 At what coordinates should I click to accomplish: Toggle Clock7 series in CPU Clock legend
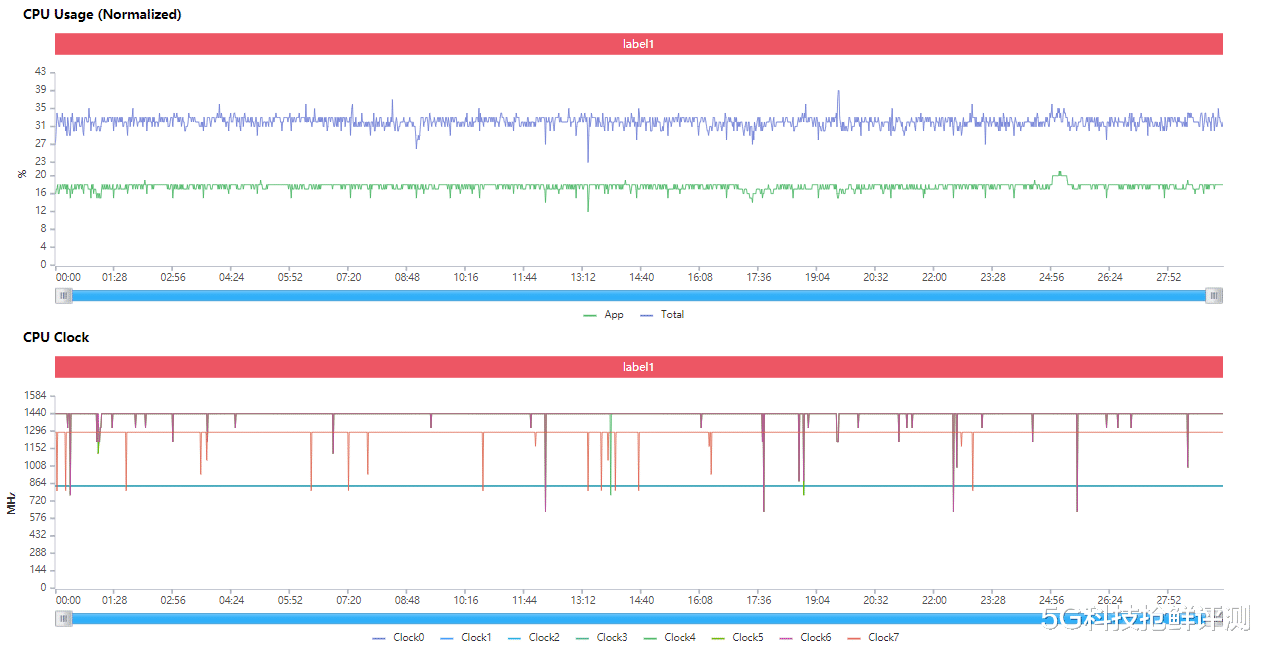click(x=873, y=638)
